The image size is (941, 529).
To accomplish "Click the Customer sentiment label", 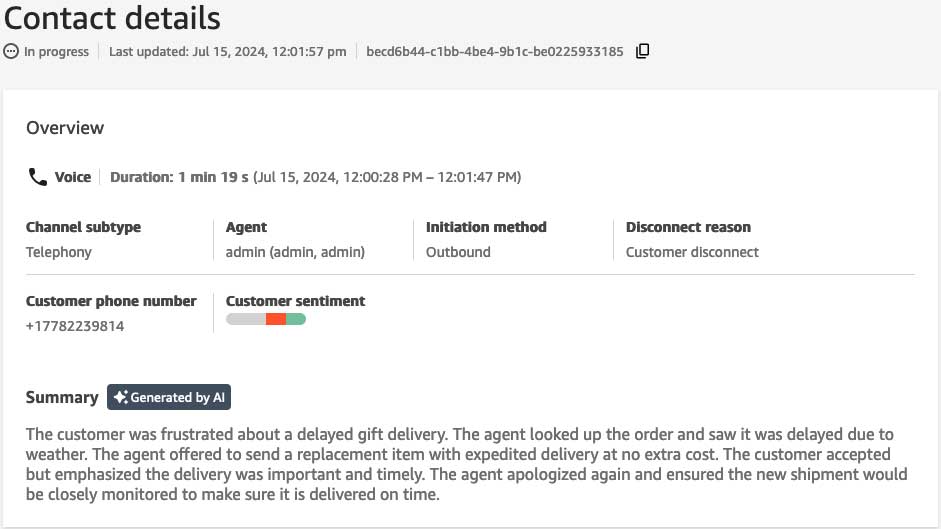I will [295, 301].
